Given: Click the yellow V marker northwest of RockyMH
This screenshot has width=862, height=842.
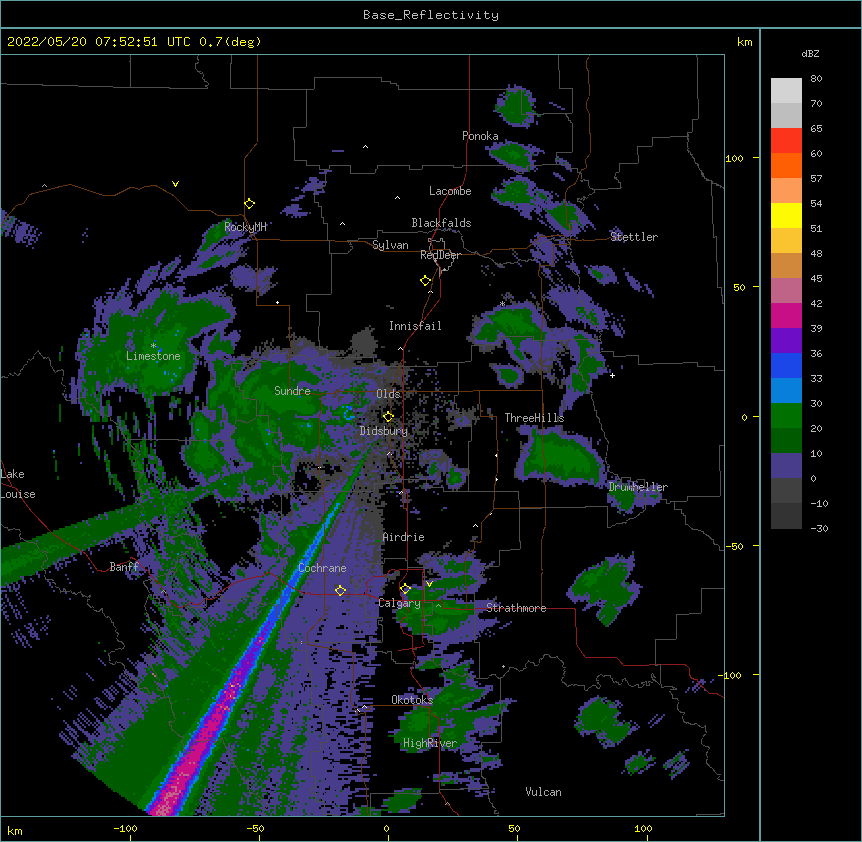Looking at the screenshot, I should pos(175,184).
